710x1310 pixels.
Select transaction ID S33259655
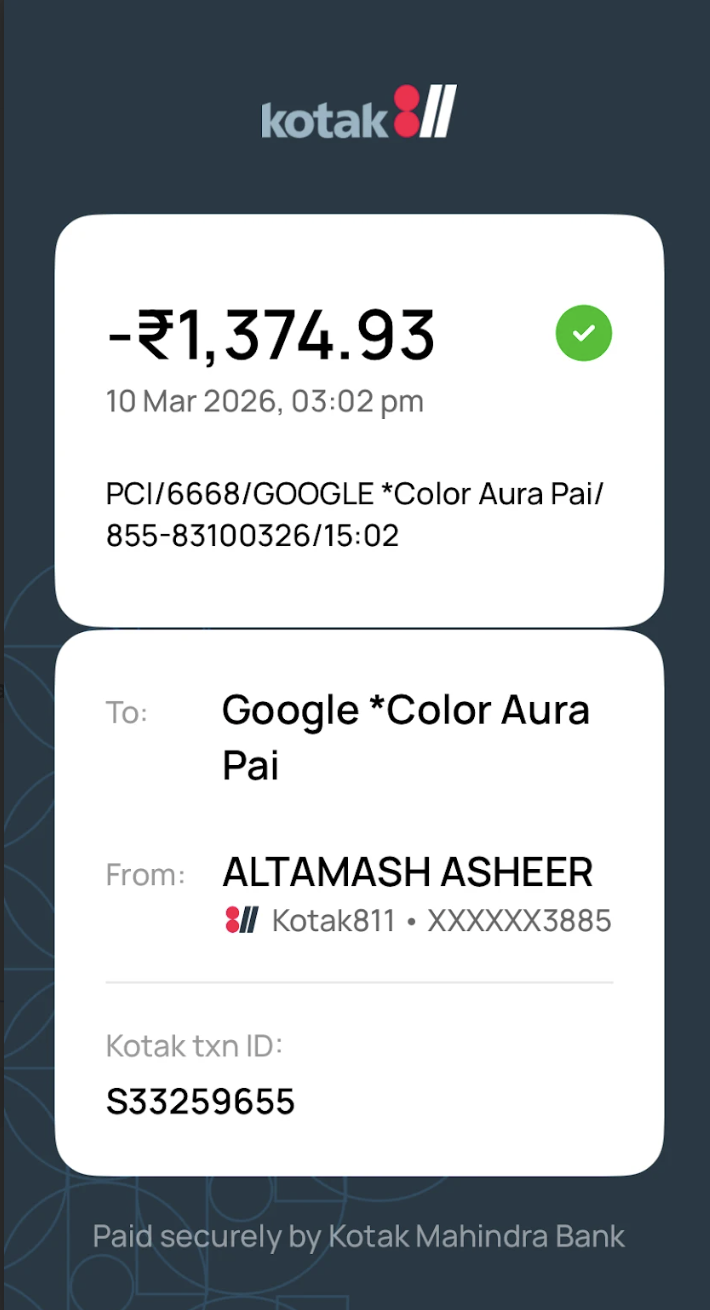200,1102
